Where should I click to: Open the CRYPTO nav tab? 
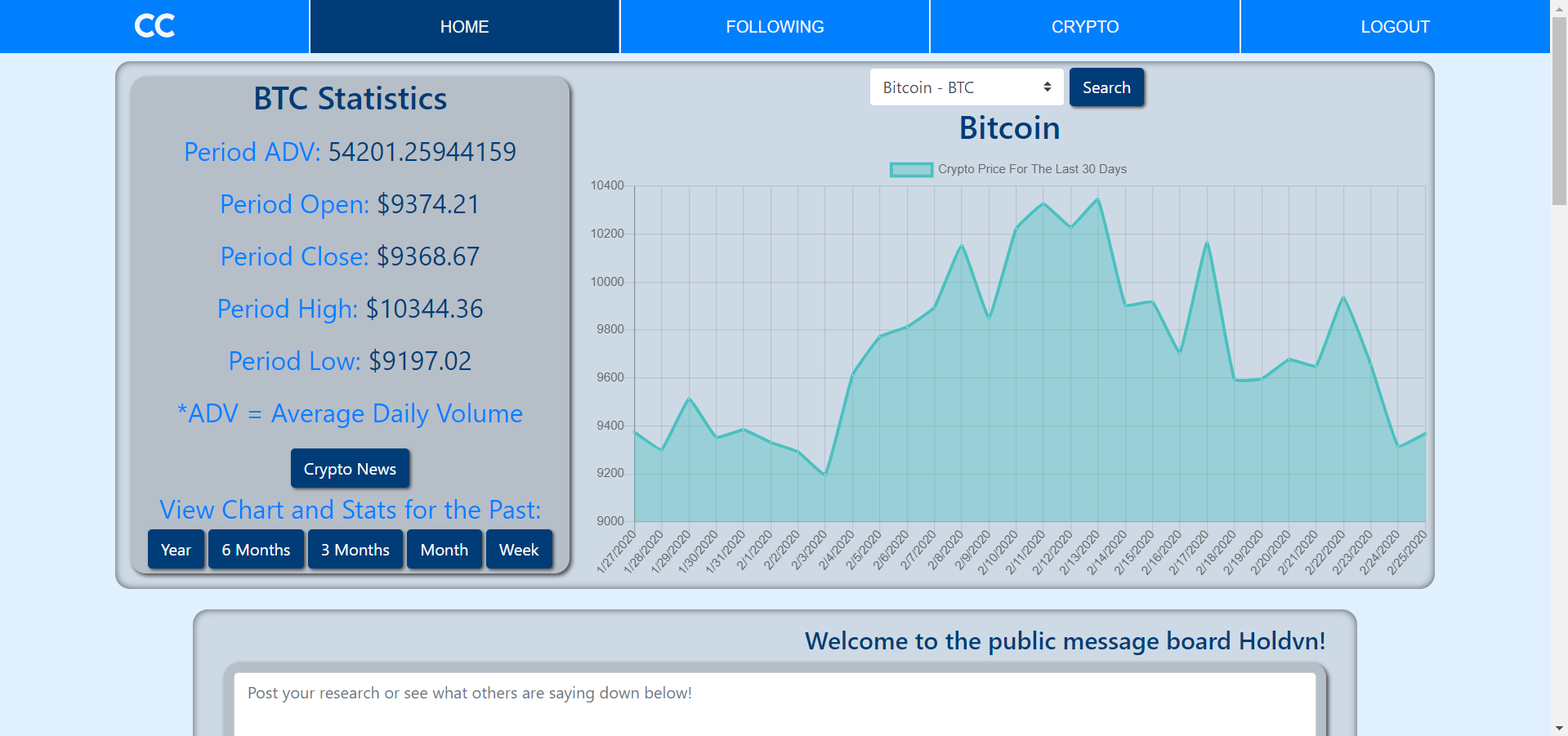1085,26
